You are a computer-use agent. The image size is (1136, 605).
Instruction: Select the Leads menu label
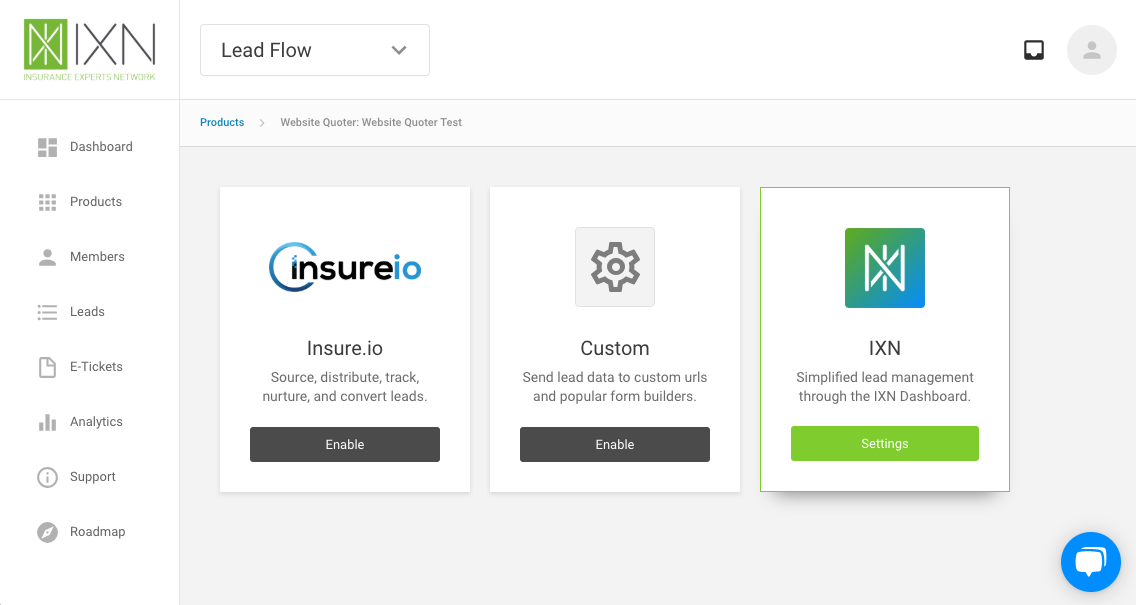point(87,312)
